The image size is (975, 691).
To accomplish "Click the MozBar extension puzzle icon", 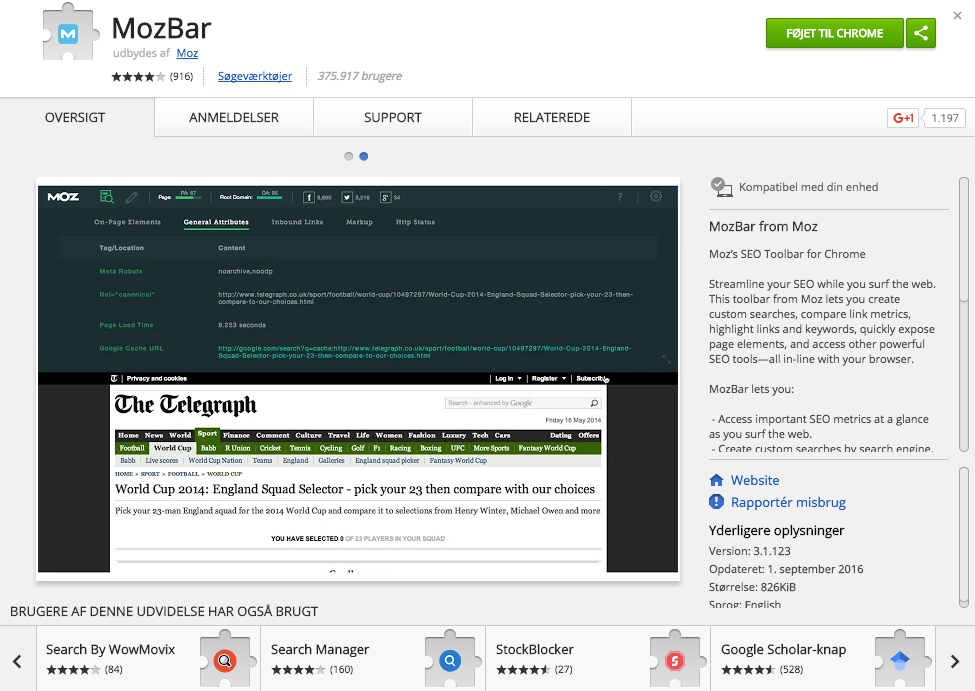I will (x=69, y=32).
